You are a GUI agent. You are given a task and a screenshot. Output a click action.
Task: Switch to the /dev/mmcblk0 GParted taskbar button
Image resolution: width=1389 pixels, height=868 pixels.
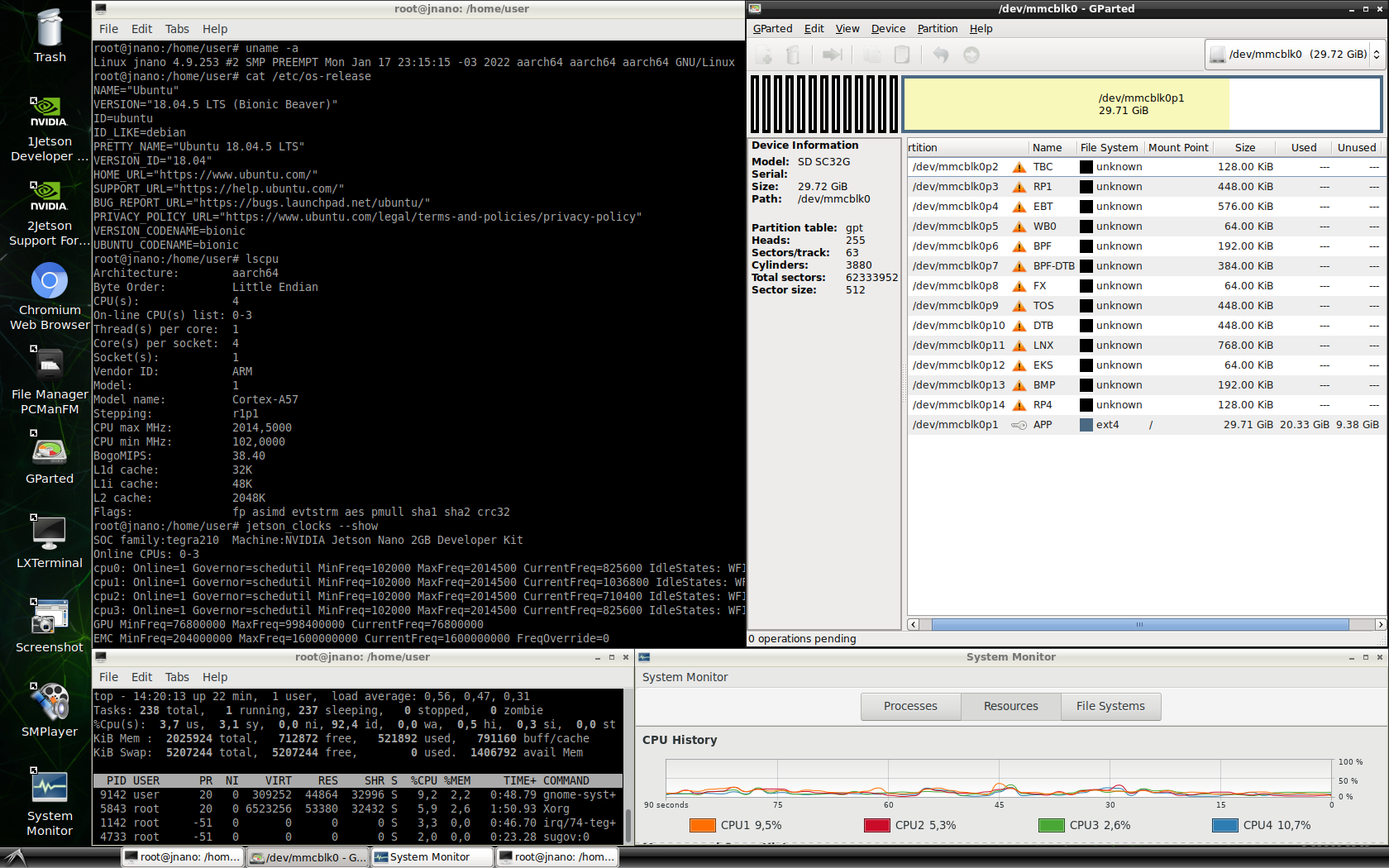(x=308, y=857)
